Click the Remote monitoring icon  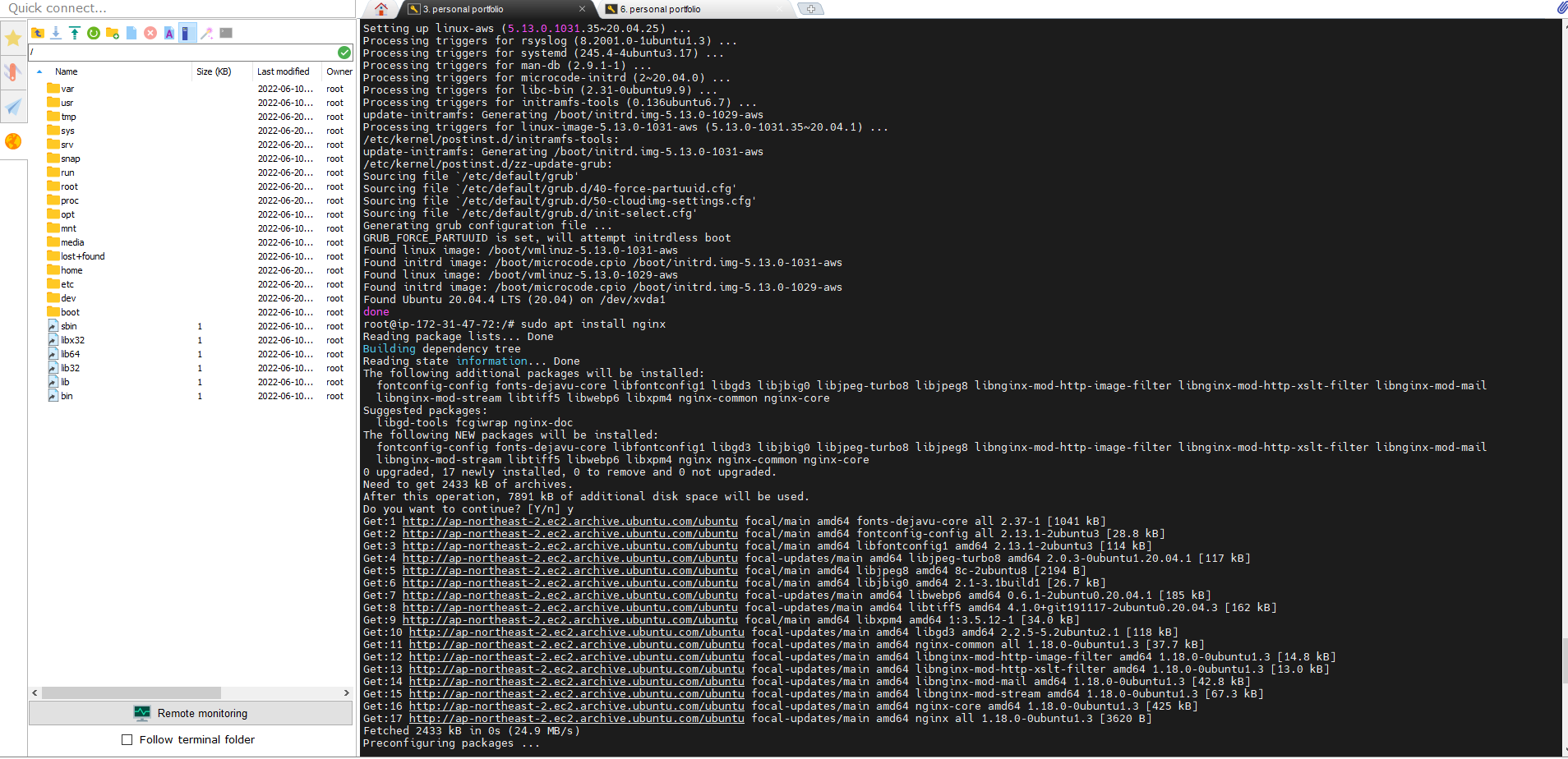142,713
